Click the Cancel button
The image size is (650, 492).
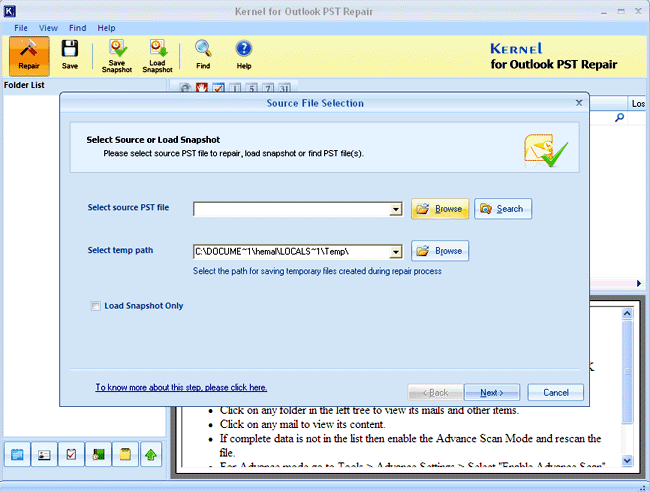(x=555, y=392)
